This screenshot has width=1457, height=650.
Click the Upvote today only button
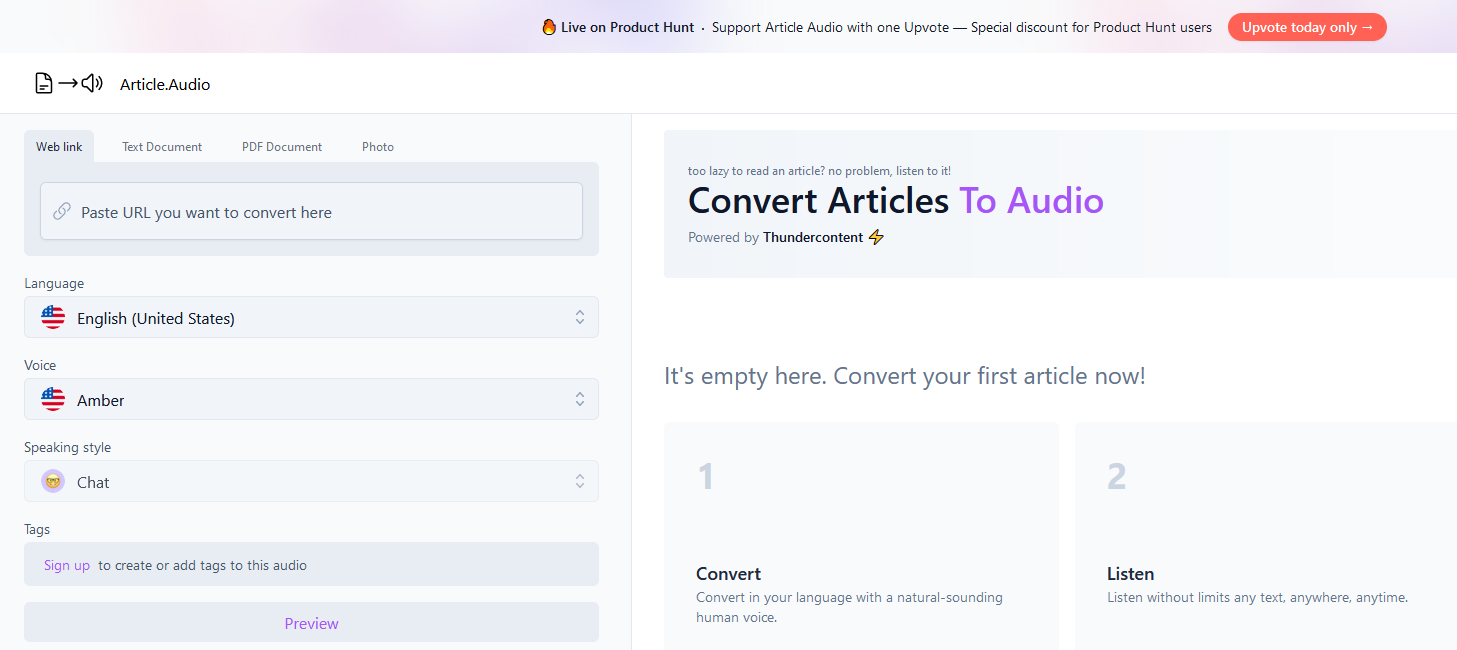pyautogui.click(x=1307, y=27)
